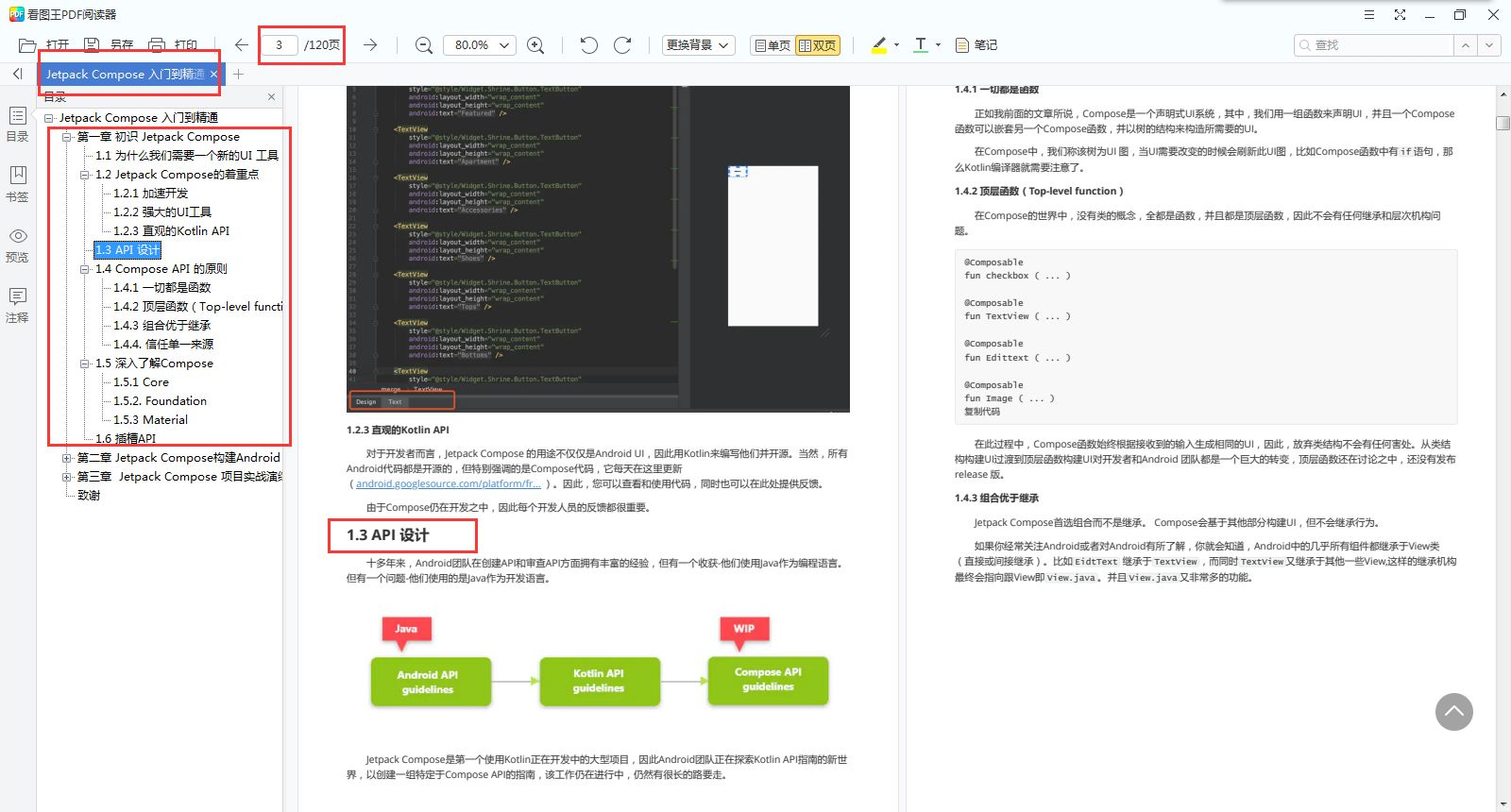Open highlight color dropdown arrow
1511x812 pixels.
[x=896, y=44]
